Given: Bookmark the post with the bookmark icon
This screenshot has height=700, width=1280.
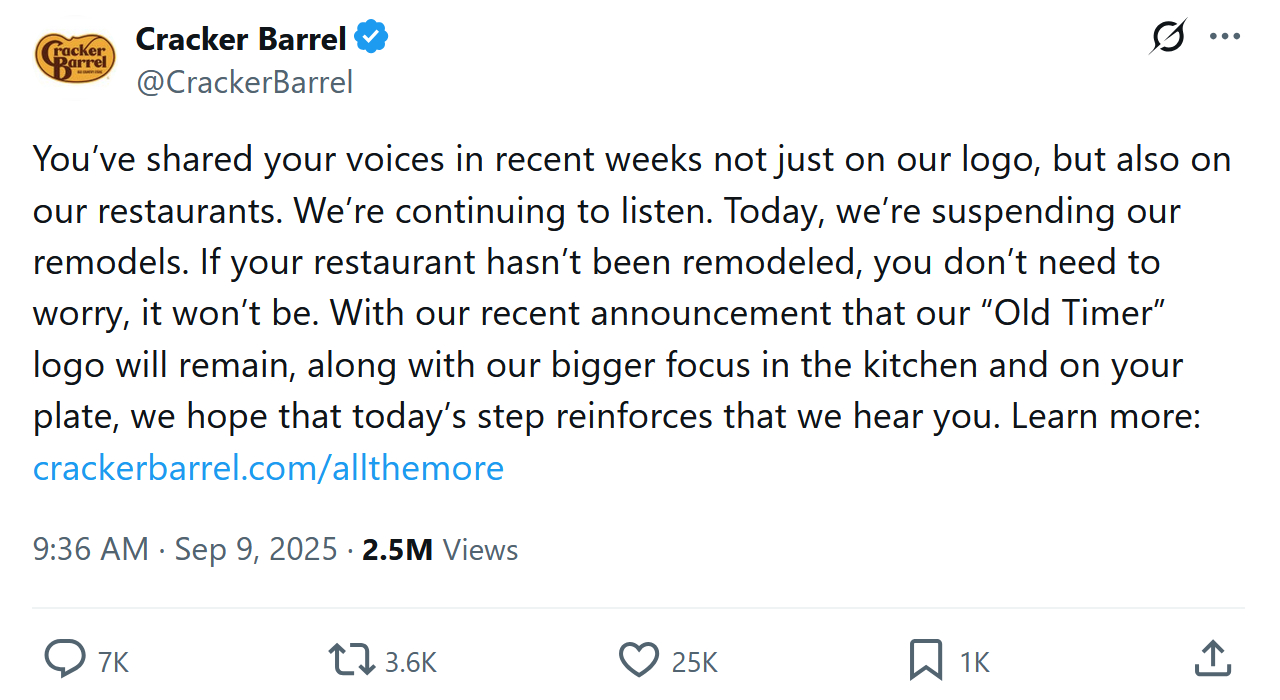Looking at the screenshot, I should 925,660.
